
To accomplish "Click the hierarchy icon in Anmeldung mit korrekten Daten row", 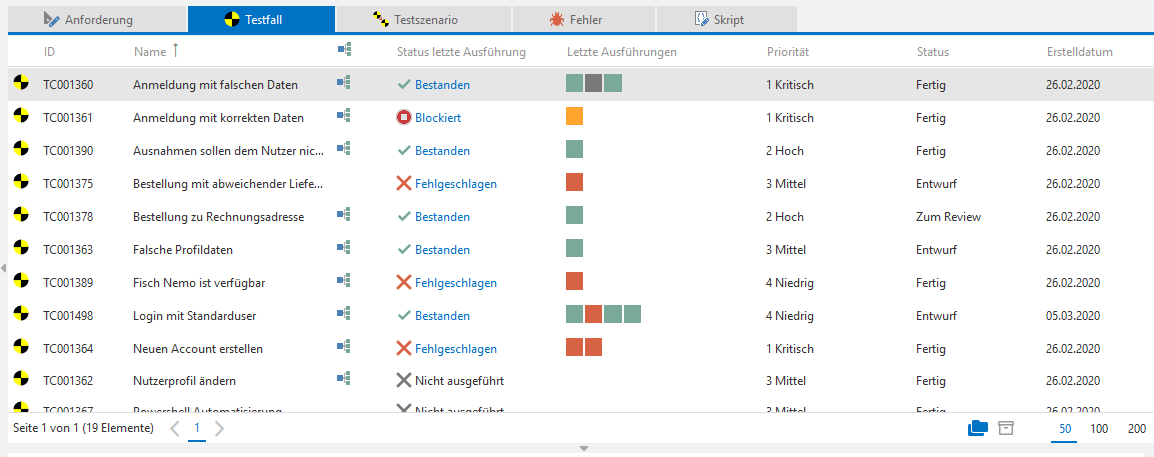I will pos(344,117).
